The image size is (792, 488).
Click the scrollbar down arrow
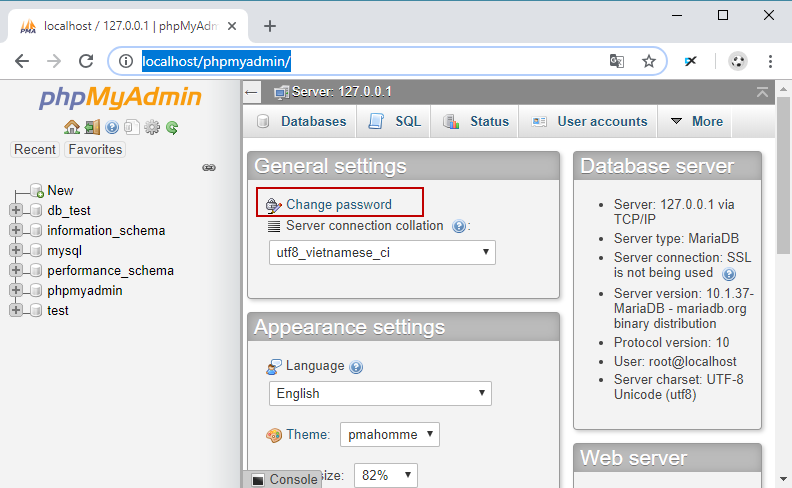tap(783, 478)
